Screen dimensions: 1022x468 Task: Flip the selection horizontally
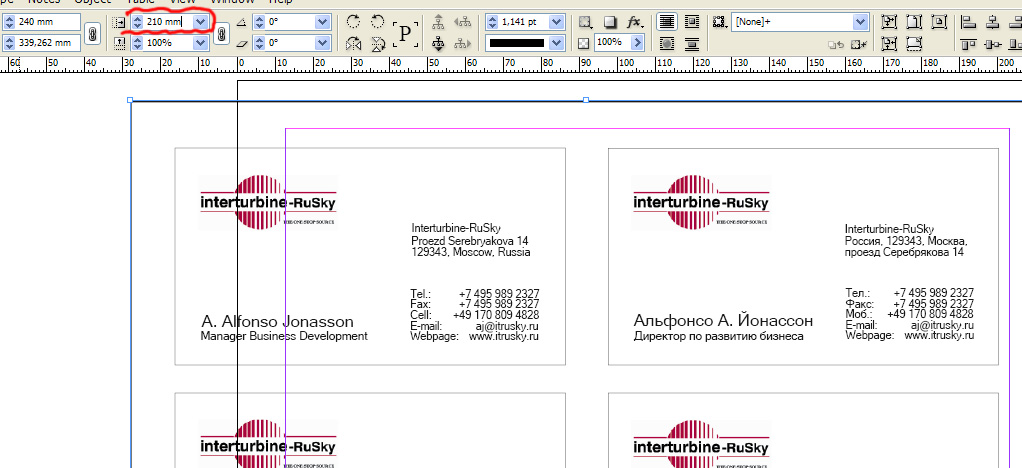point(353,44)
